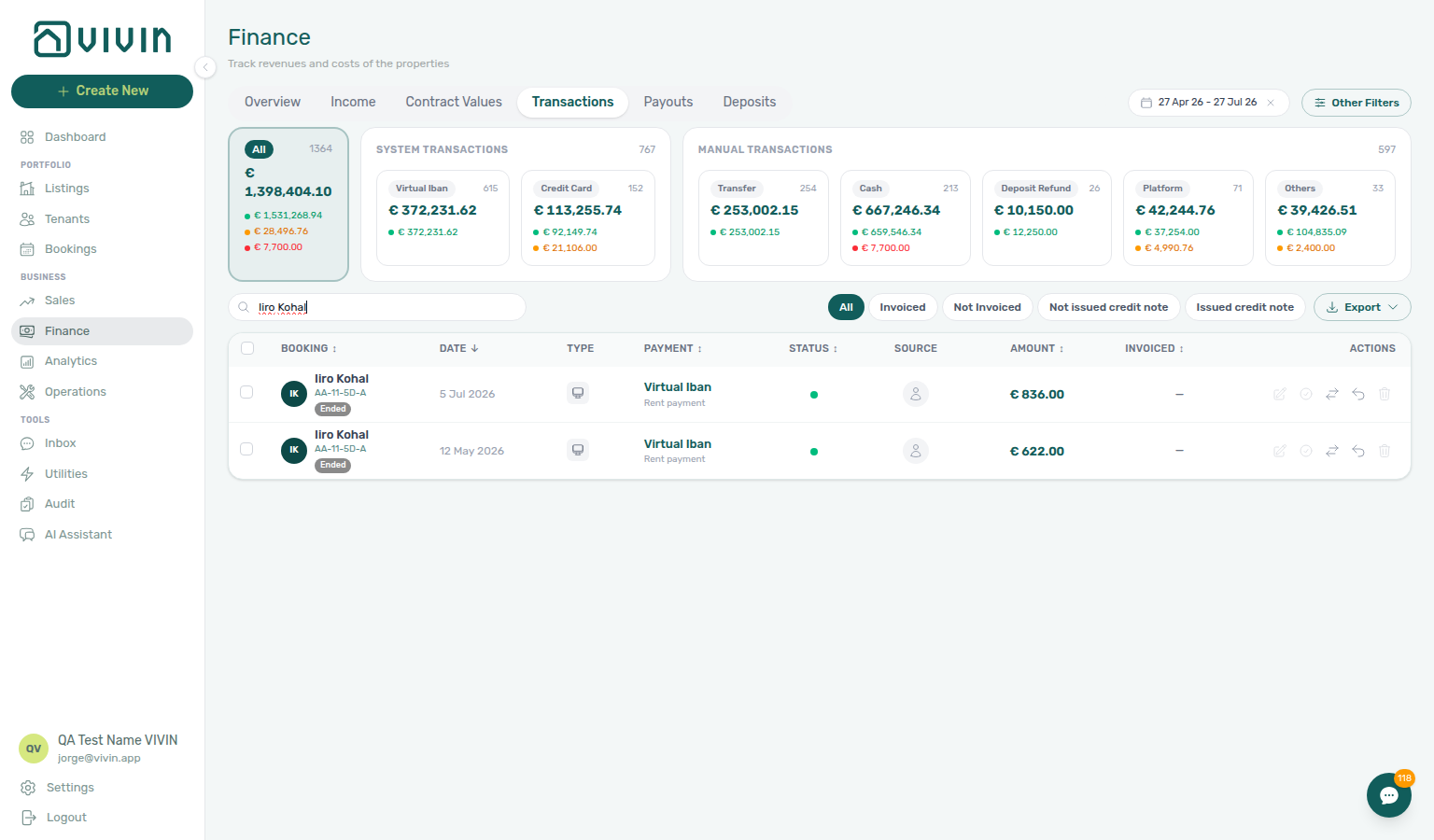Delete the 5 Jul 2026 transaction

(1385, 394)
